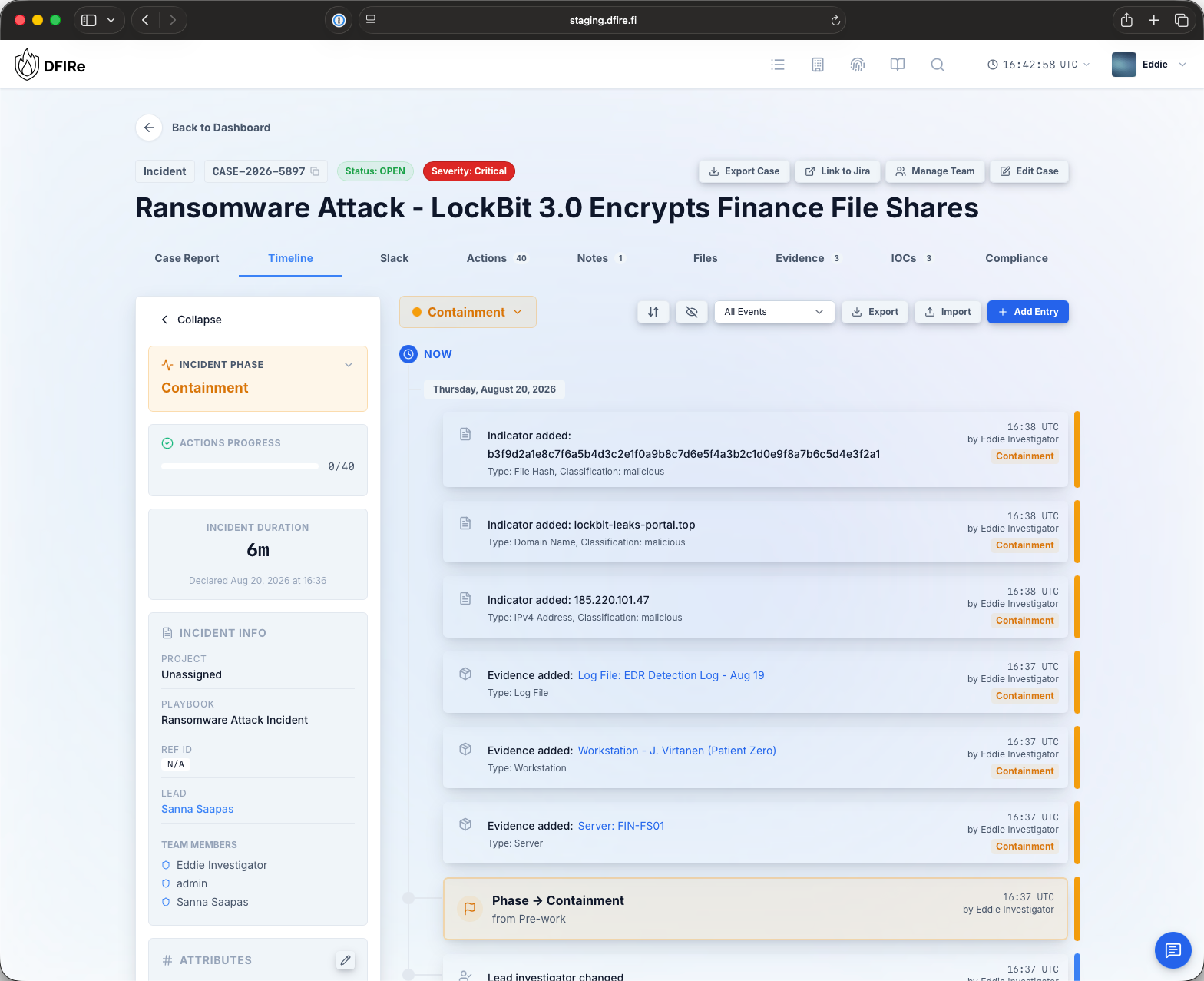Select the Timeline tab
Viewport: 1204px width, 981px height.
290,258
